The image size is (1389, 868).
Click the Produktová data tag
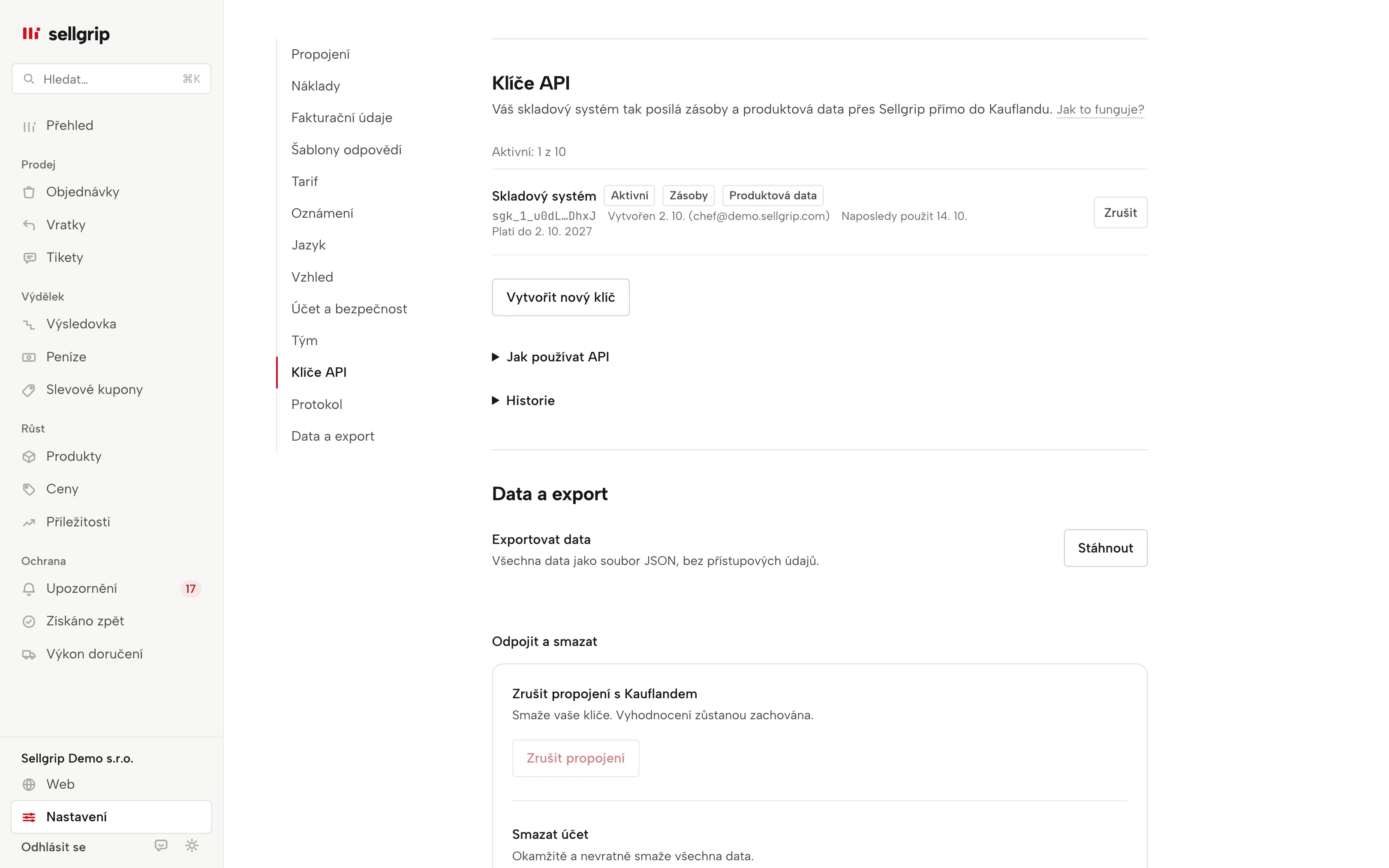773,196
